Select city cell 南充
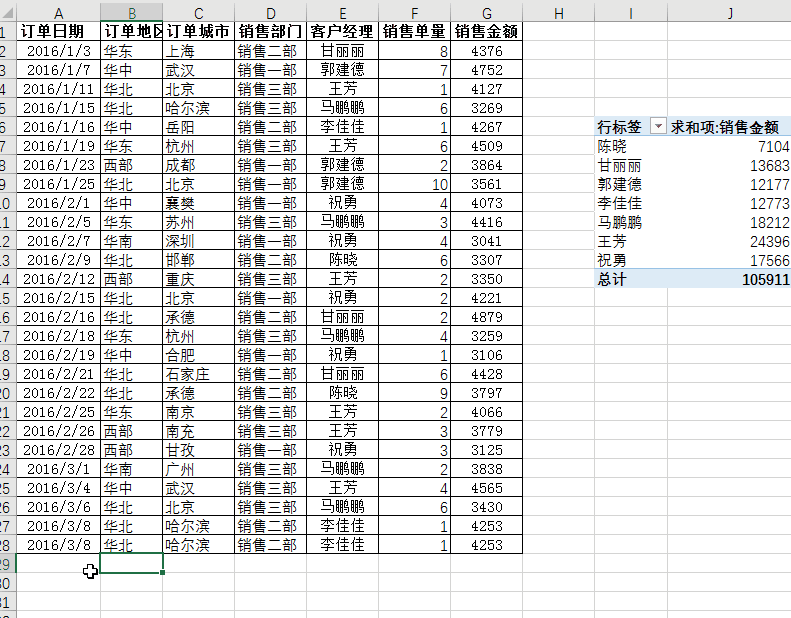 (199, 431)
